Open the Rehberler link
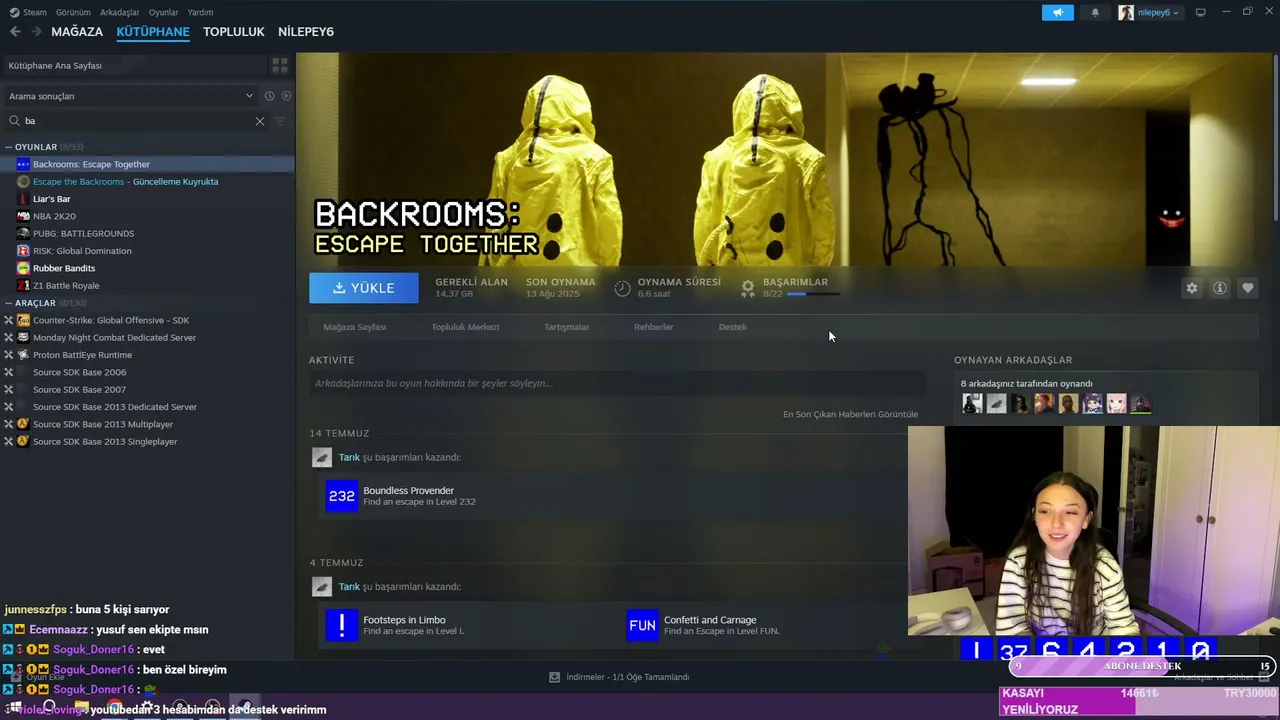1280x720 pixels. click(x=654, y=327)
